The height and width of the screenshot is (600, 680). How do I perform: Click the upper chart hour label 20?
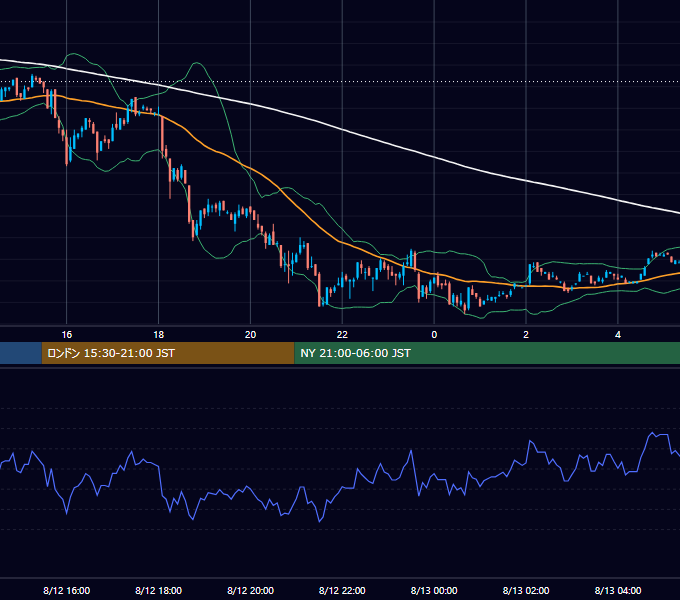pos(250,335)
